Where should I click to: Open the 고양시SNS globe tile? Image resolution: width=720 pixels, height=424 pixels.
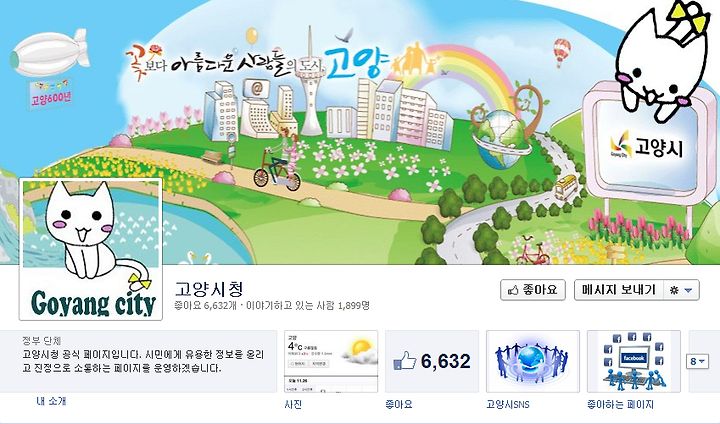click(x=533, y=361)
